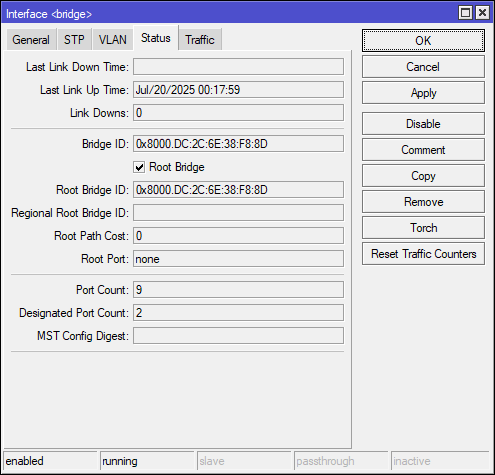Viewport: 495px width, 475px height.
Task: Maximize the Interface bridge window
Action: pyautogui.click(x=465, y=13)
